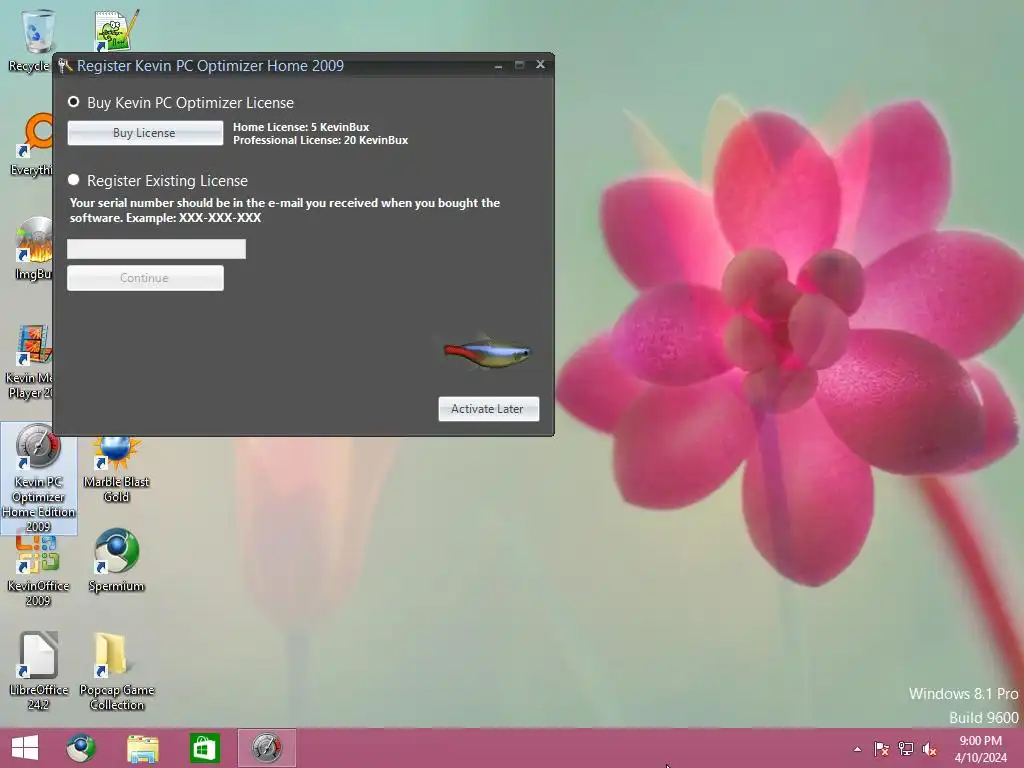Select the Marble Blast Gold desktop shortcut
The image size is (1024, 768).
pos(116,469)
